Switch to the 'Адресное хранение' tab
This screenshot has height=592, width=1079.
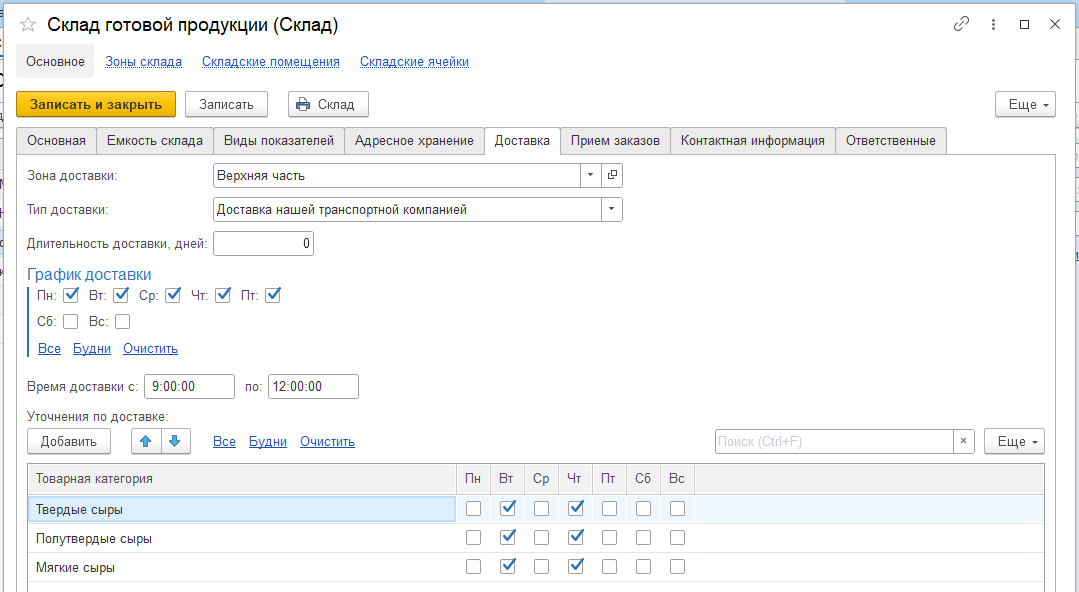click(414, 141)
